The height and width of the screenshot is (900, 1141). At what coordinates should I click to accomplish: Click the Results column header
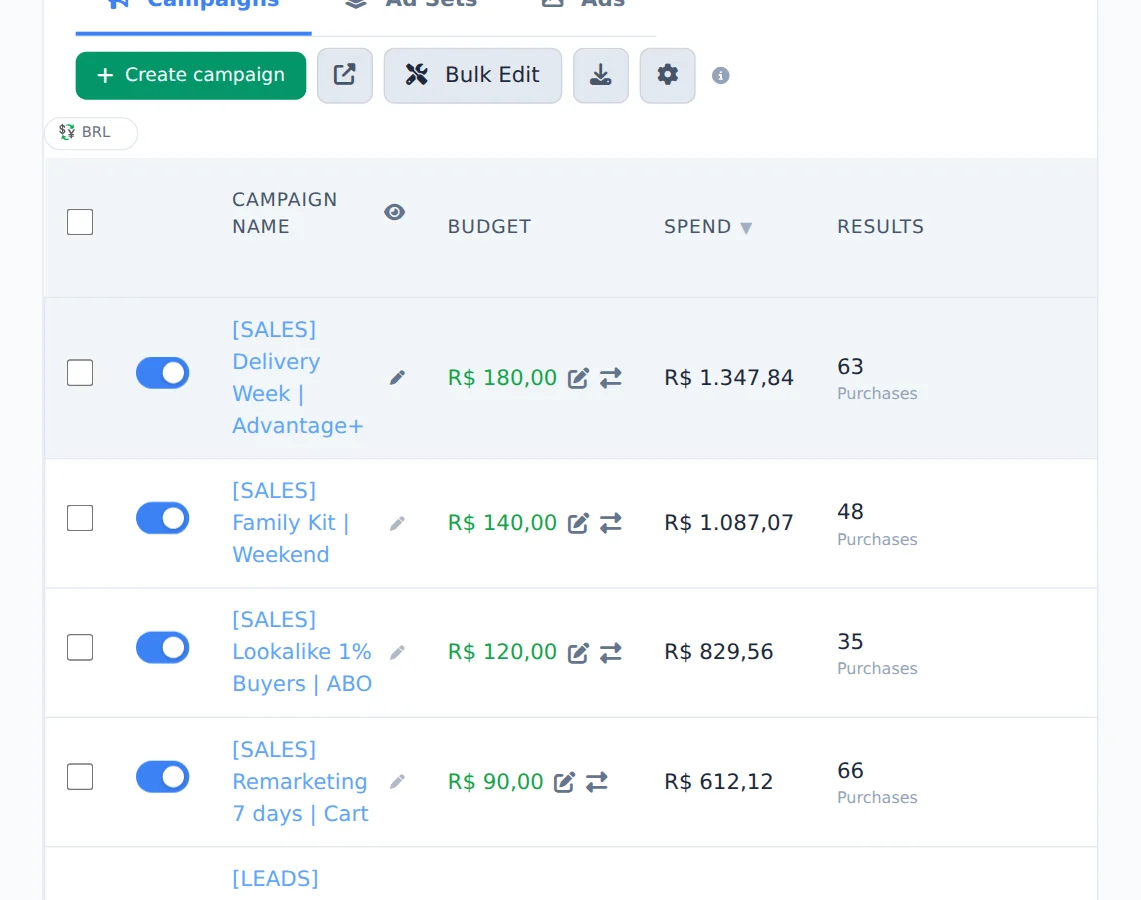point(880,227)
